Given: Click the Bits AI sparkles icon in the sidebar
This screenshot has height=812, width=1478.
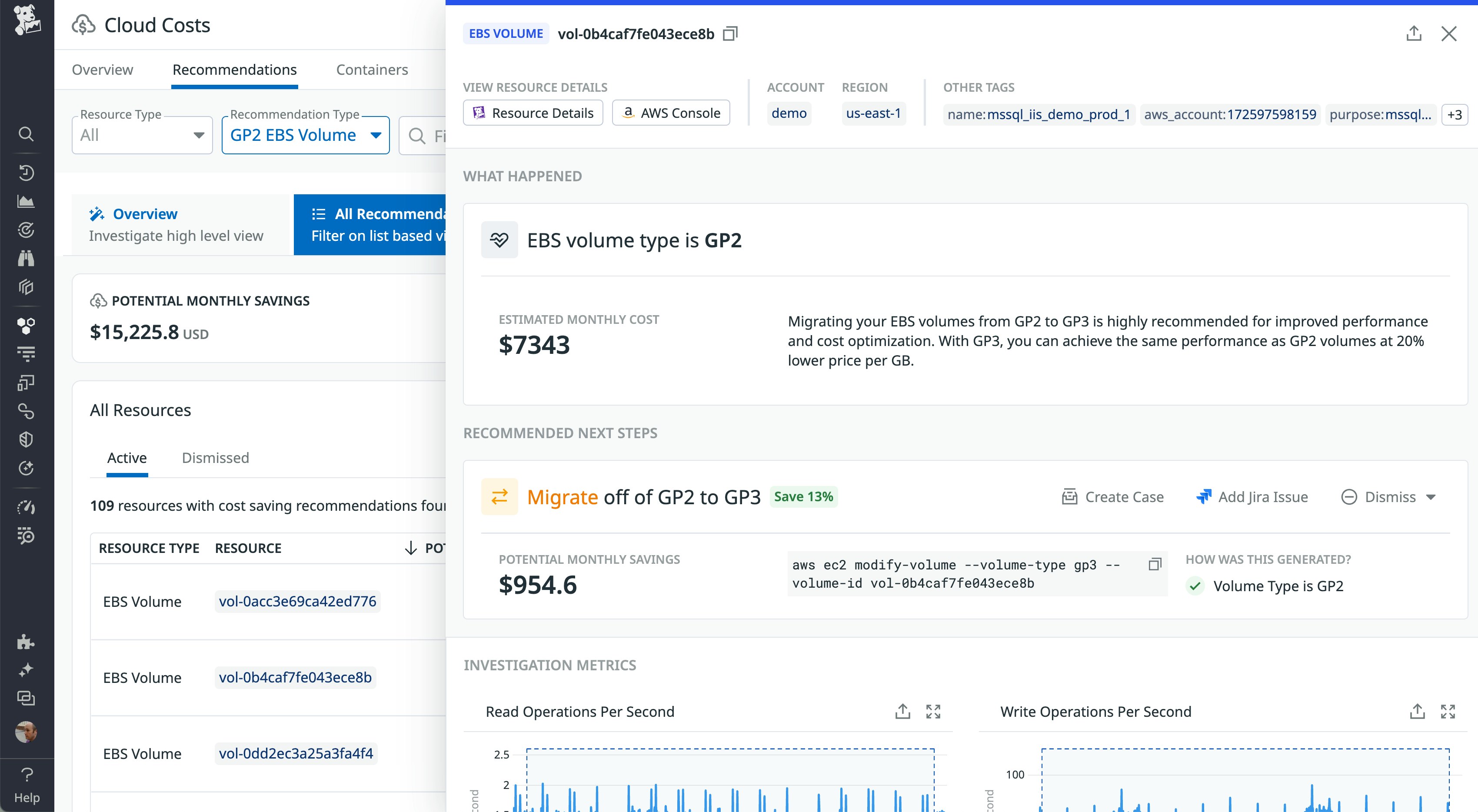Looking at the screenshot, I should tap(27, 669).
